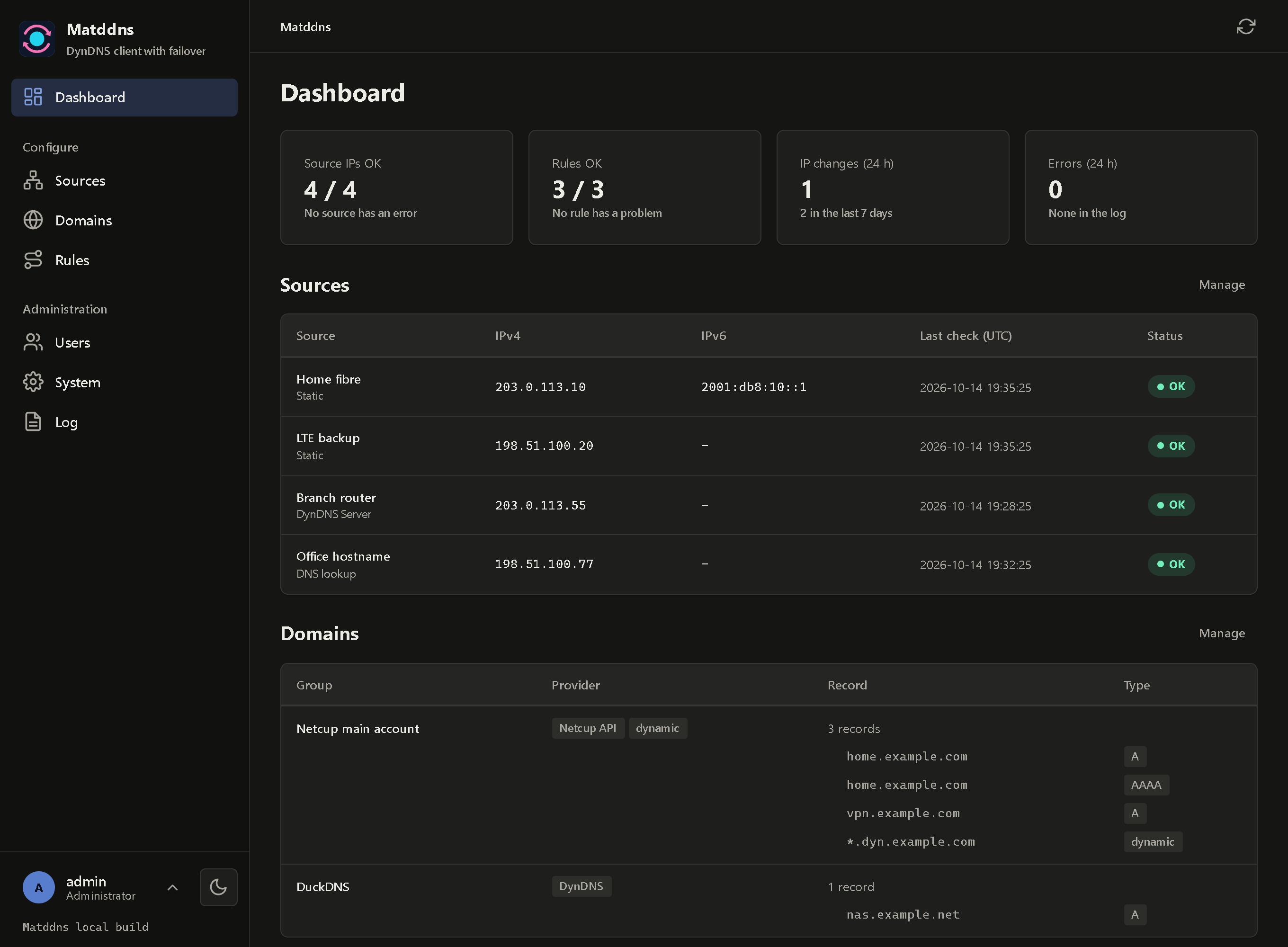Screen dimensions: 1288x947
Task: Click the Log document icon
Action: 33,422
